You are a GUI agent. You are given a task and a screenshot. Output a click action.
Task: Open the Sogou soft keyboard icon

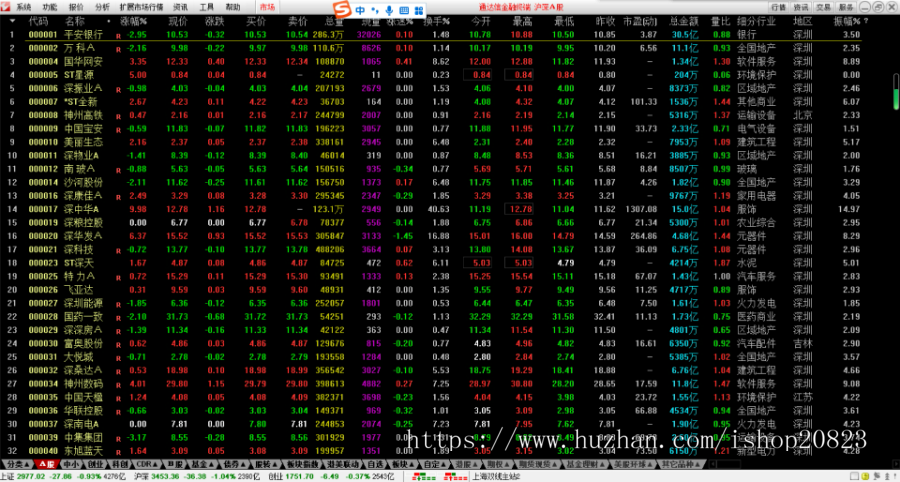pyautogui.click(x=404, y=10)
